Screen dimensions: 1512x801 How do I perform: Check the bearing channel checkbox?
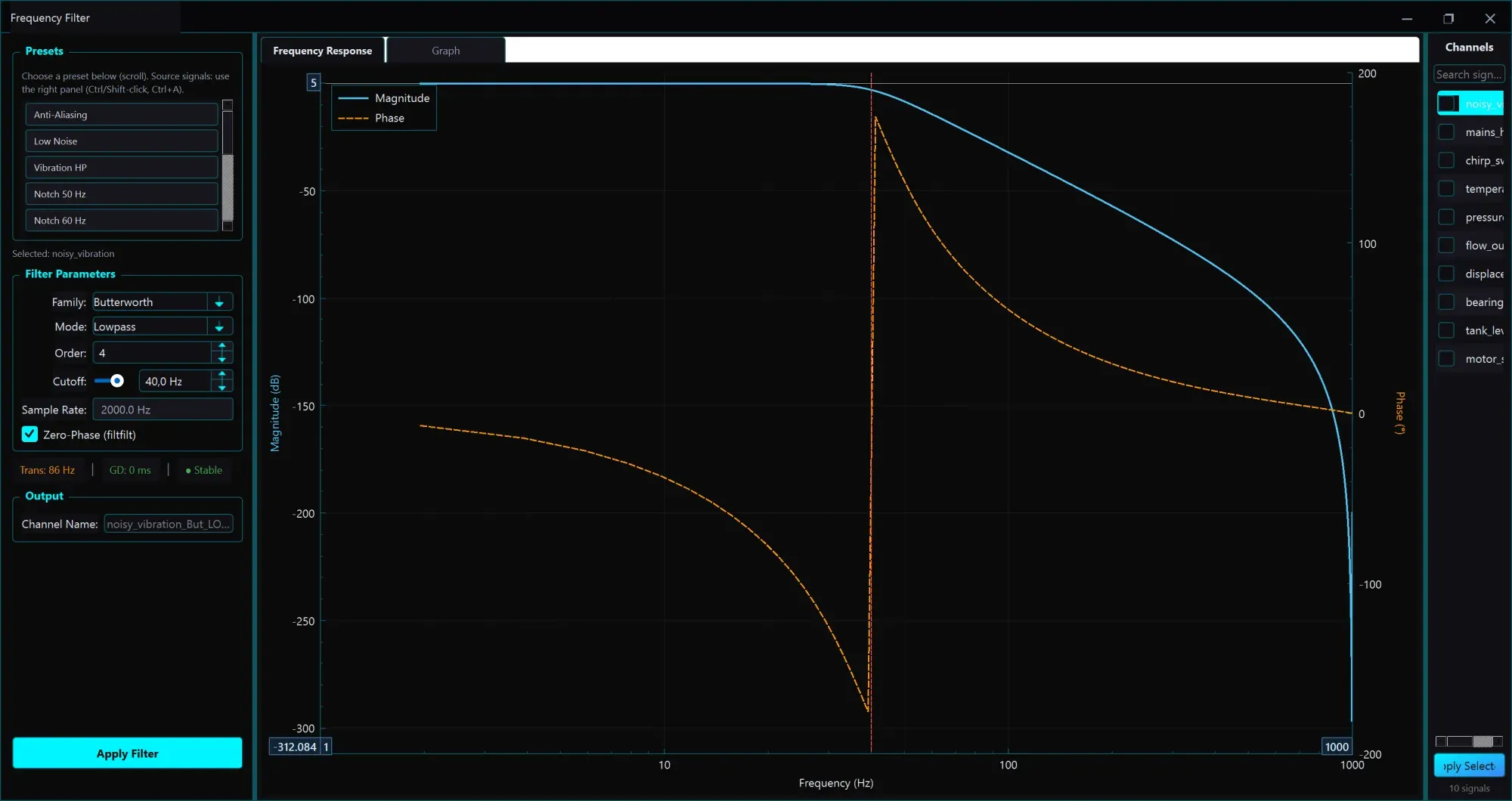(1446, 302)
